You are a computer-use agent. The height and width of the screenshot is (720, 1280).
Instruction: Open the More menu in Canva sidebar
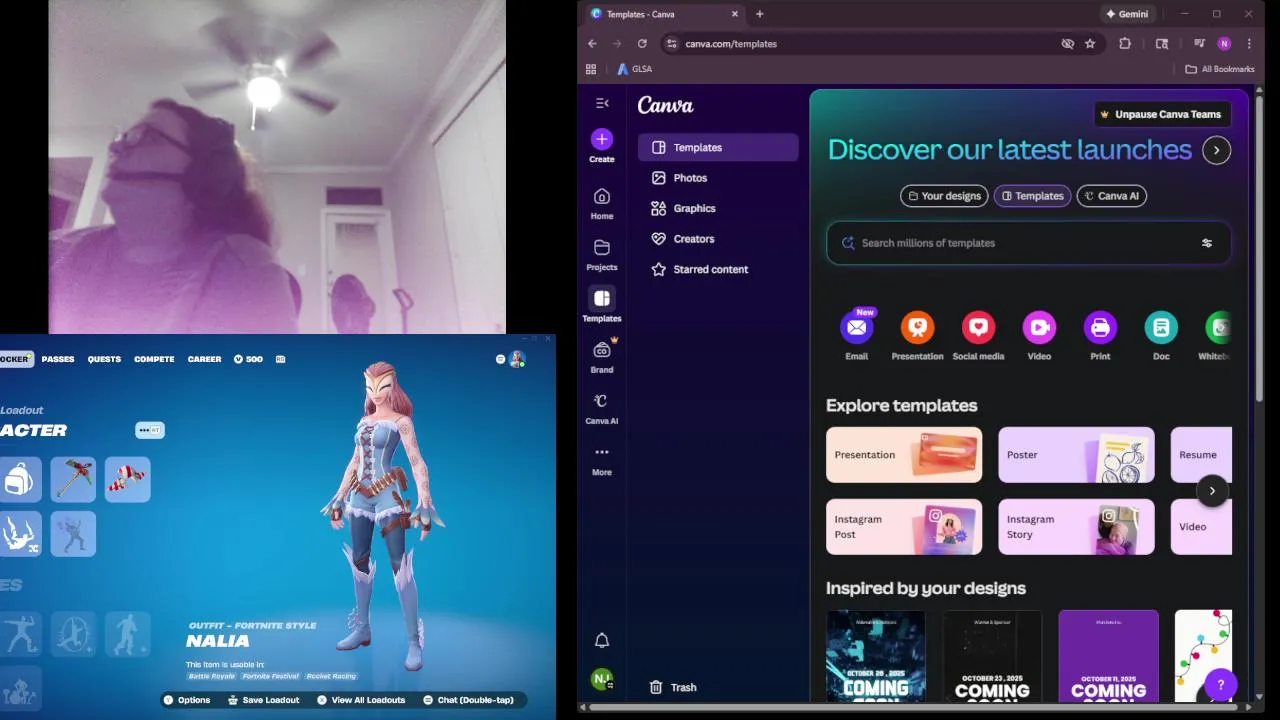point(601,458)
